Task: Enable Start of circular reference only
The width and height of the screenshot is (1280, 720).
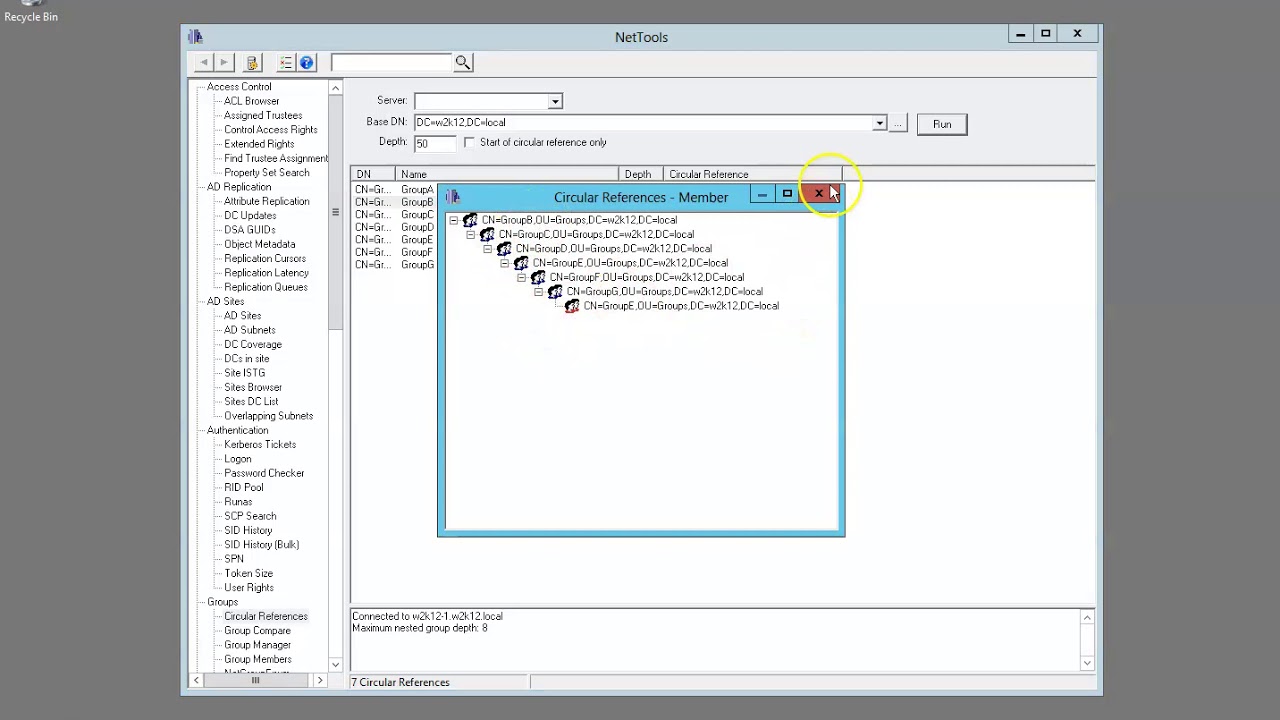Action: (x=469, y=142)
